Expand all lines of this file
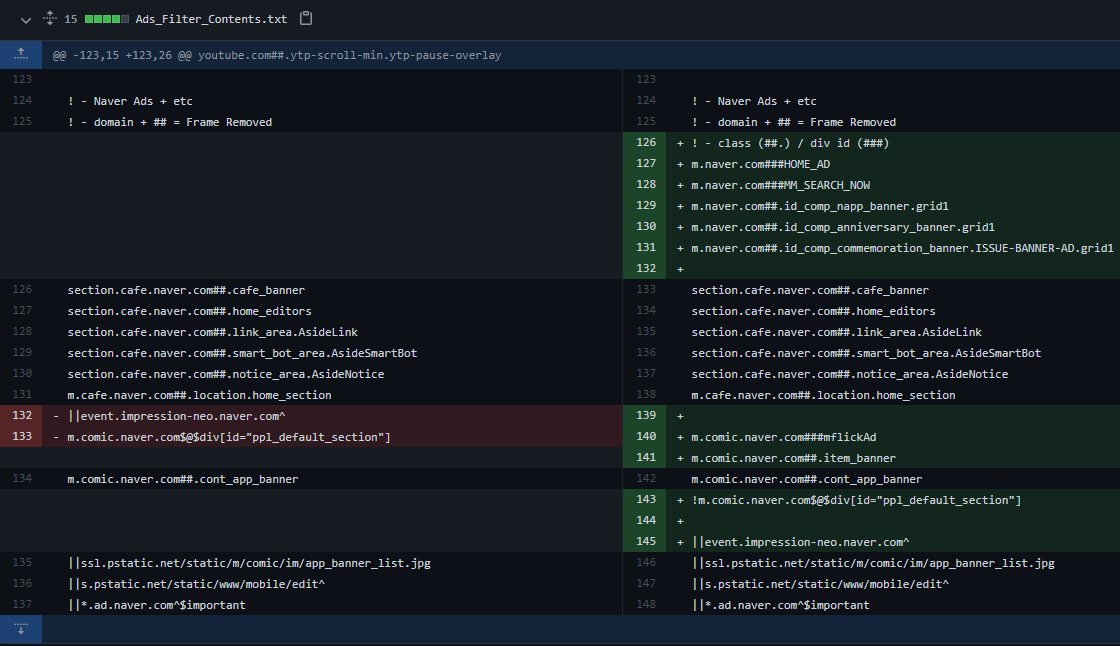 click(49, 19)
